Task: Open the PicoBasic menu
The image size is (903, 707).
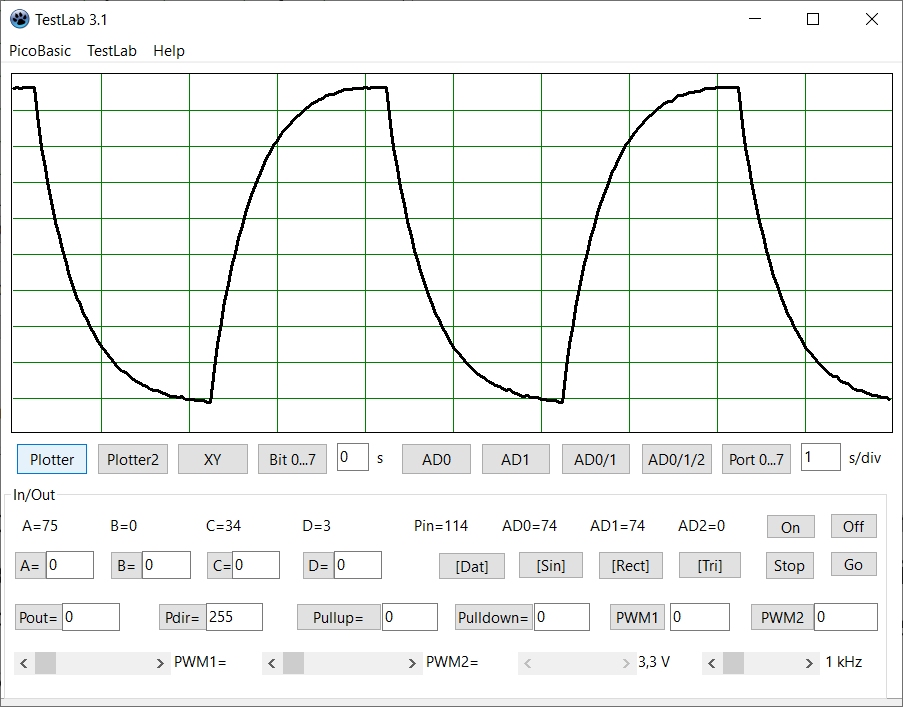Action: point(40,51)
